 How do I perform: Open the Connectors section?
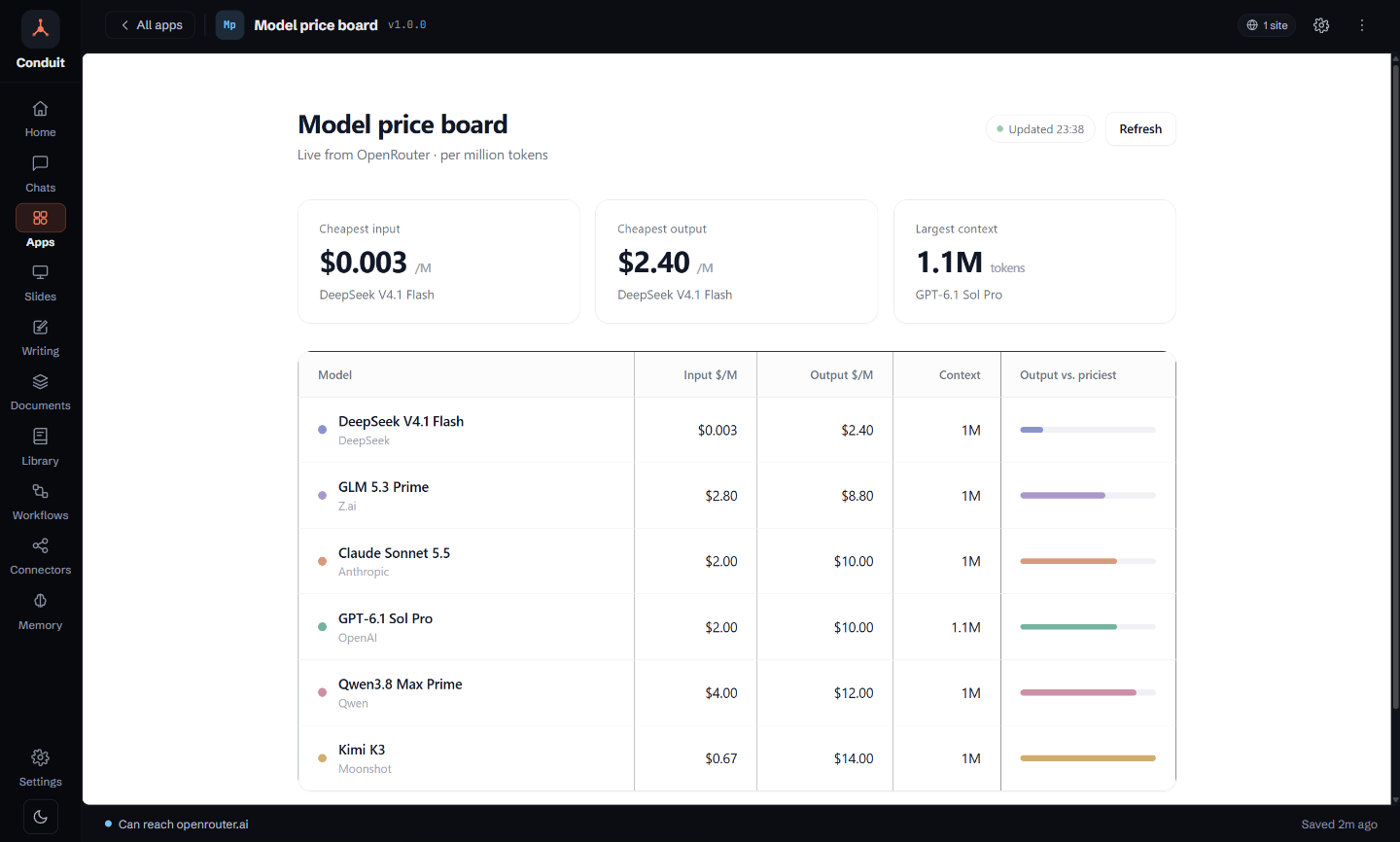point(41,556)
